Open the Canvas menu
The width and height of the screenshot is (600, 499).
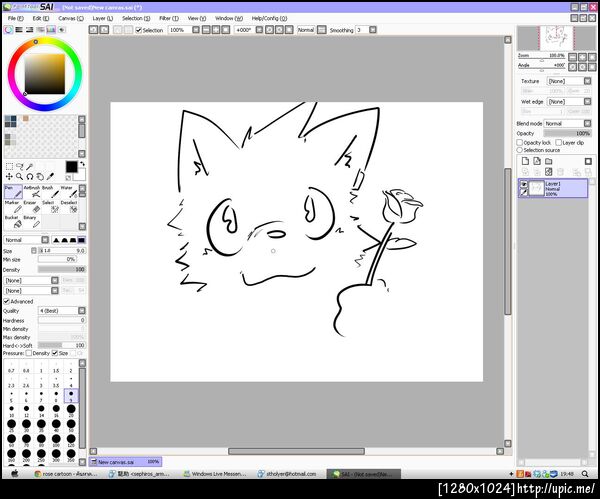tap(71, 18)
